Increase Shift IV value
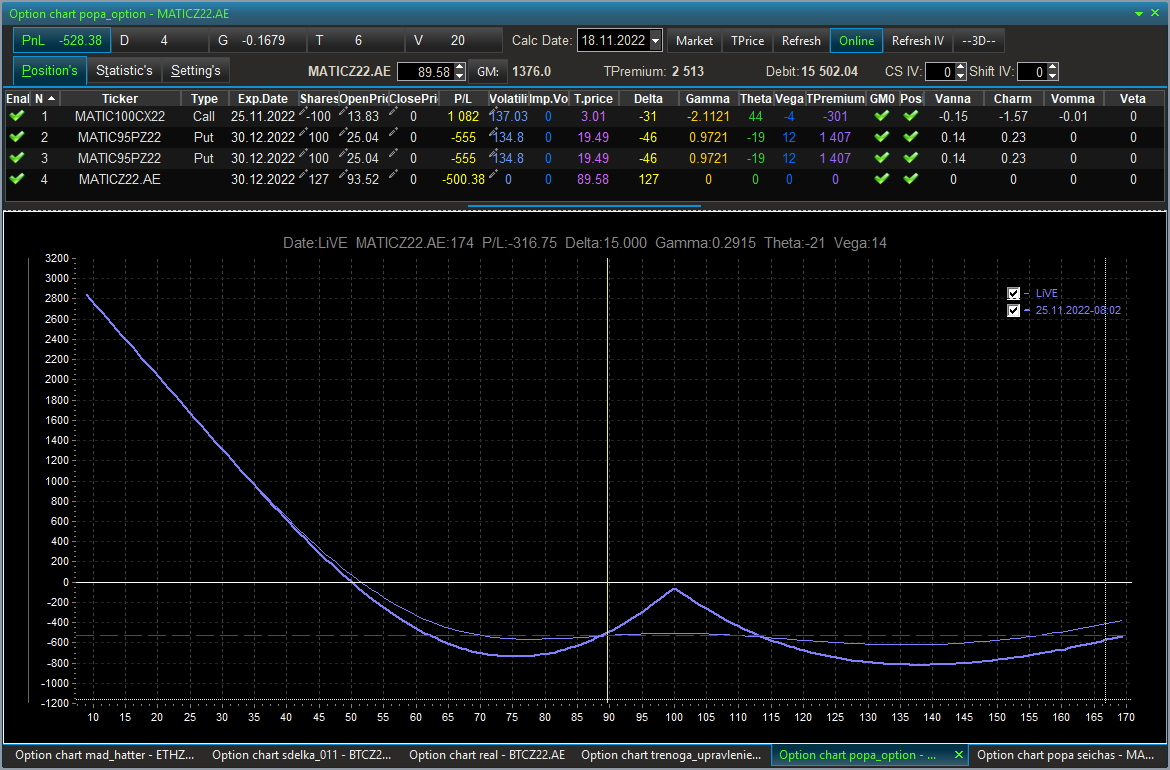Image resolution: width=1170 pixels, height=770 pixels. click(x=1053, y=67)
